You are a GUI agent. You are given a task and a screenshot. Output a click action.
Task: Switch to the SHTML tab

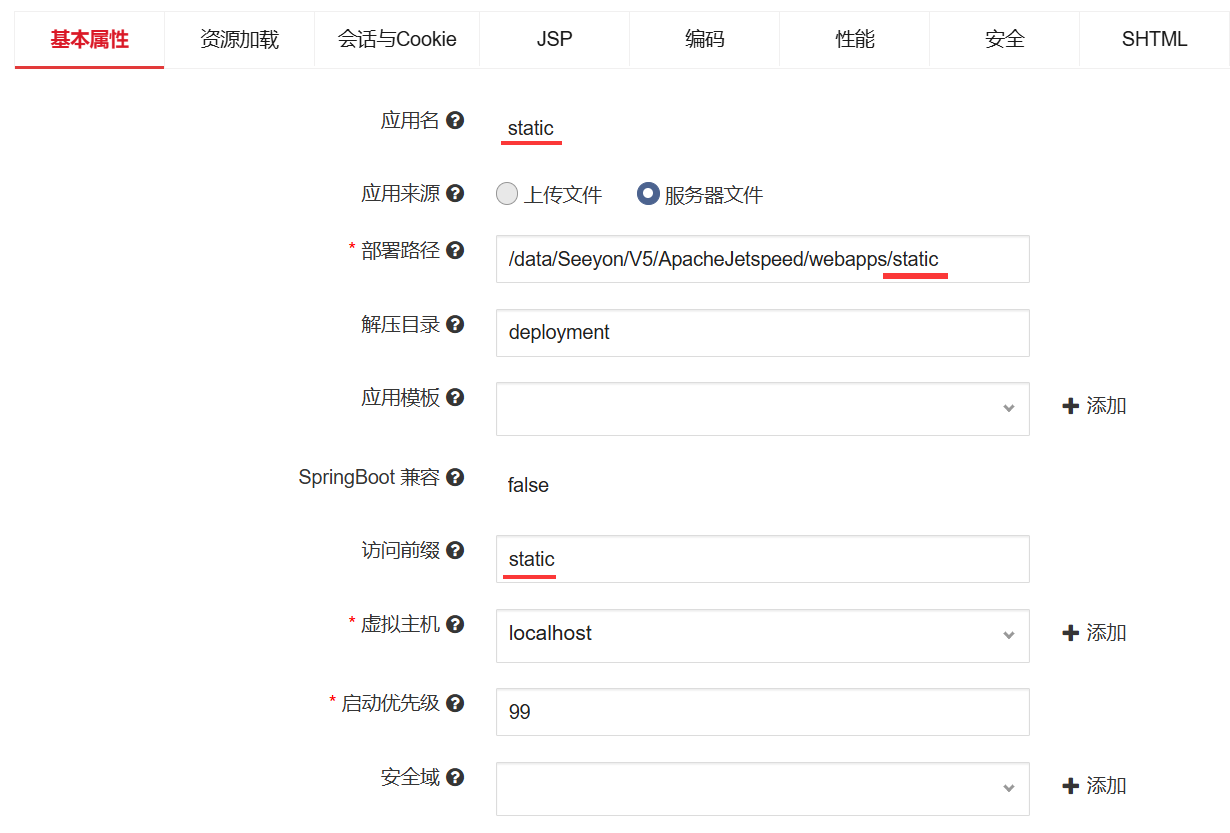click(x=1155, y=40)
